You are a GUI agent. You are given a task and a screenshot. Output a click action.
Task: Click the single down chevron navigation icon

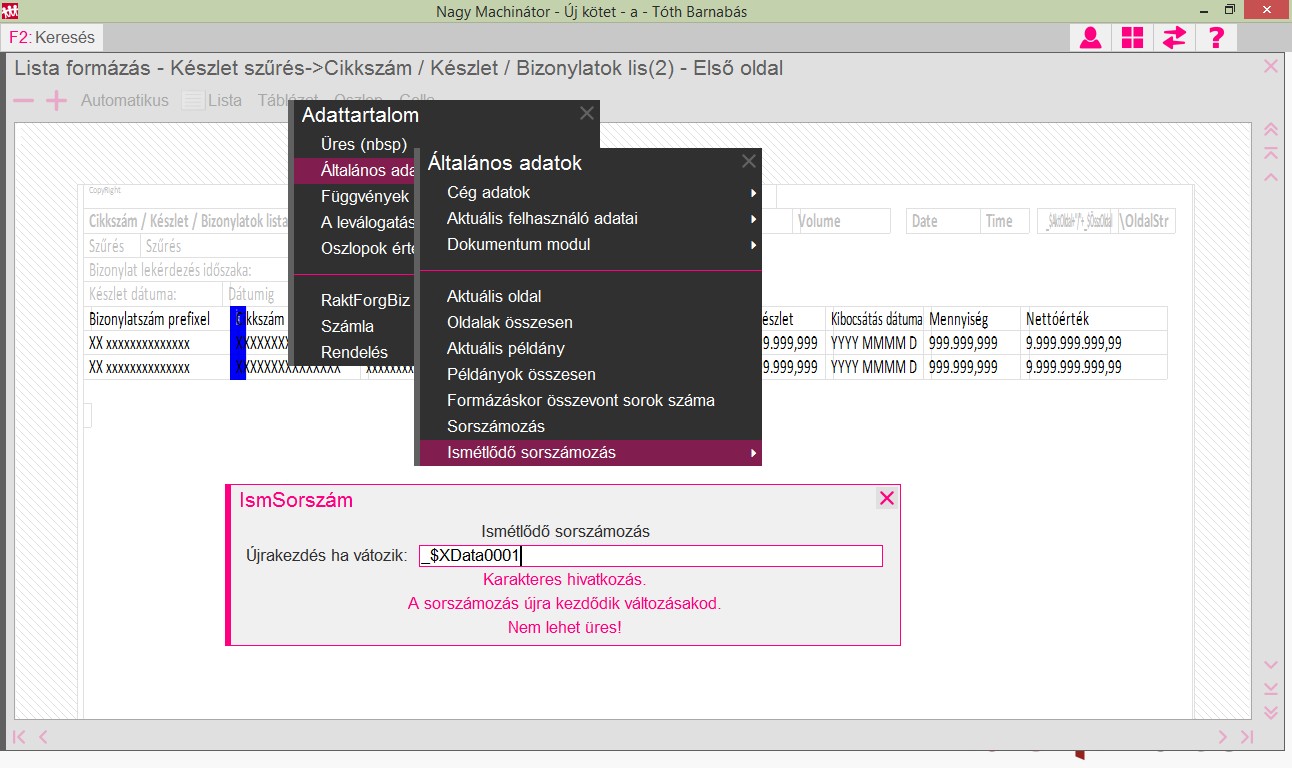pos(1271,665)
